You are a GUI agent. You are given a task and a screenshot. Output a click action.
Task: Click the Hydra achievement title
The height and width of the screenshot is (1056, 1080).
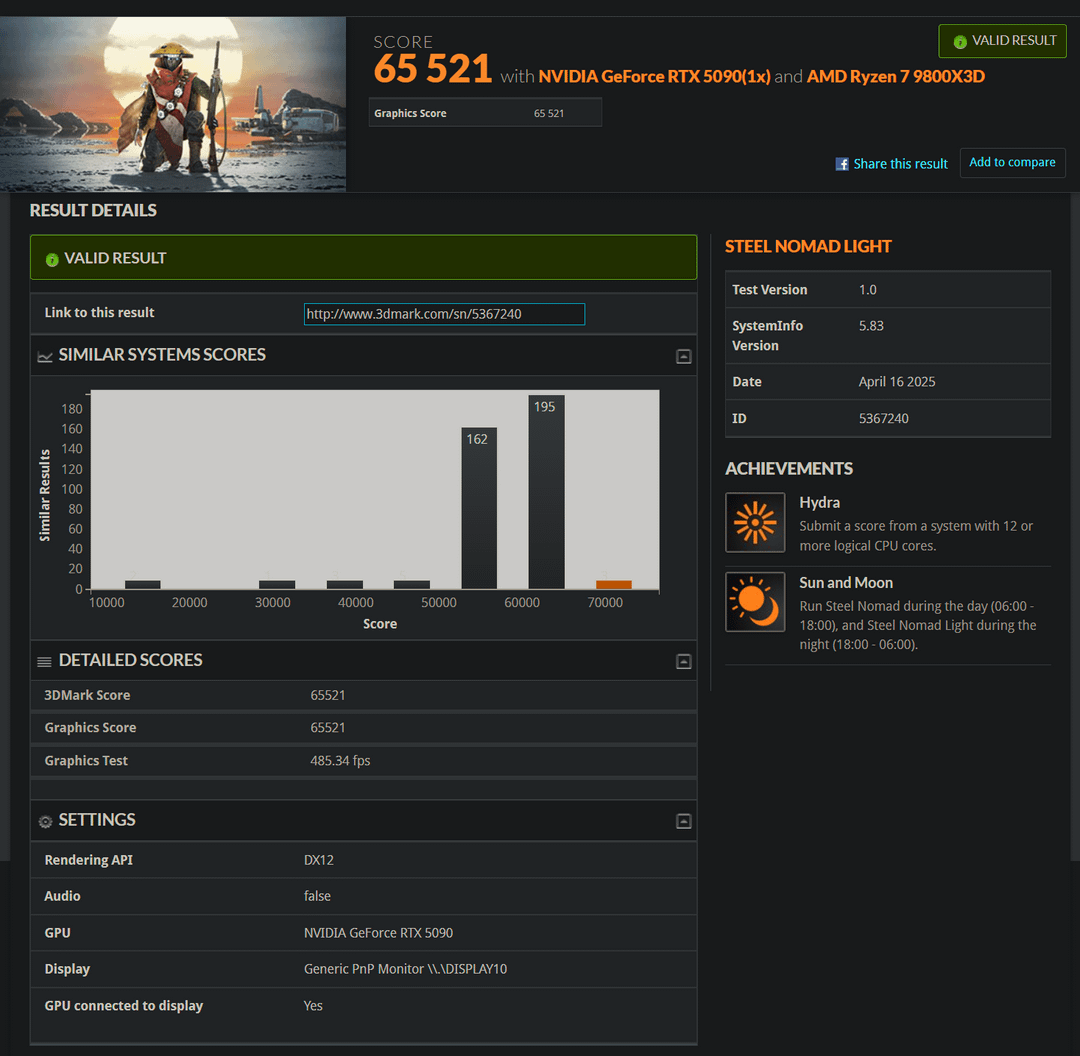[x=820, y=503]
